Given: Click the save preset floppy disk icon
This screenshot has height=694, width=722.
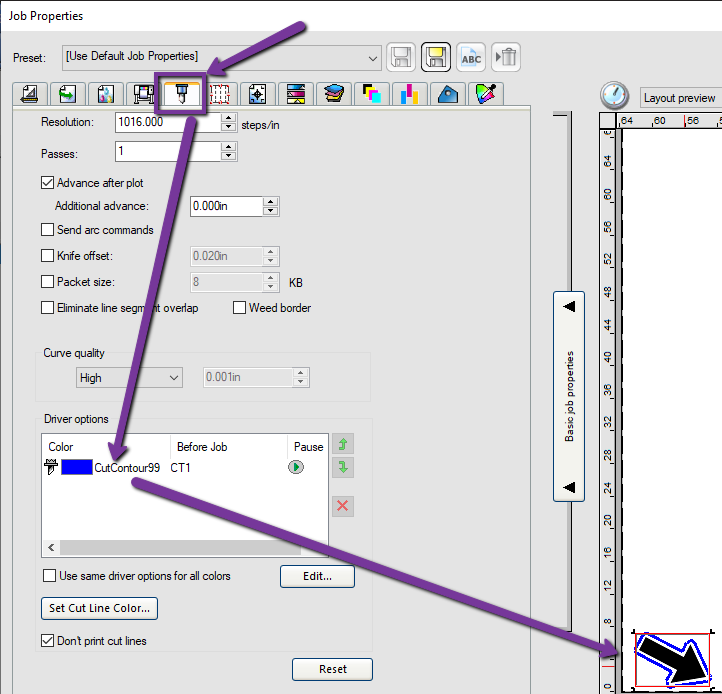Looking at the screenshot, I should click(401, 57).
